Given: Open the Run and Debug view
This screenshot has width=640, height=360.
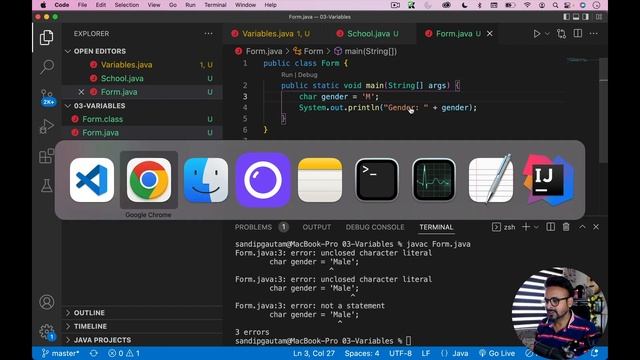Looking at the screenshot, I should click(x=47, y=126).
